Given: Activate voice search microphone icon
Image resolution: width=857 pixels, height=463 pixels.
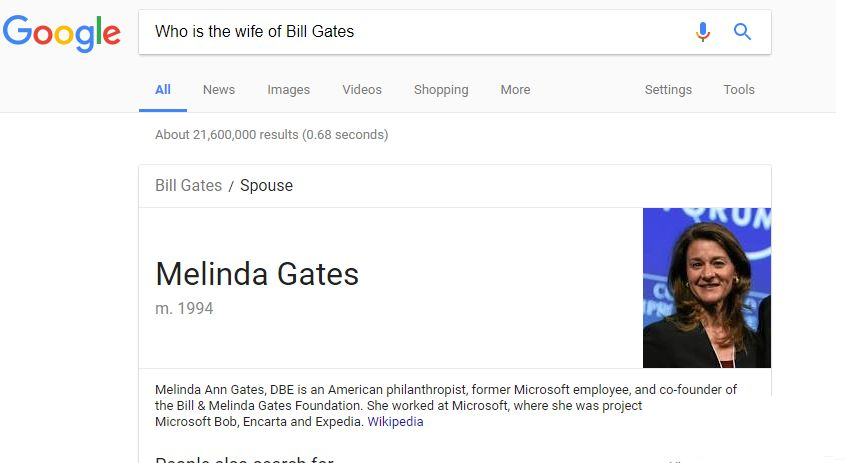Looking at the screenshot, I should tap(703, 32).
